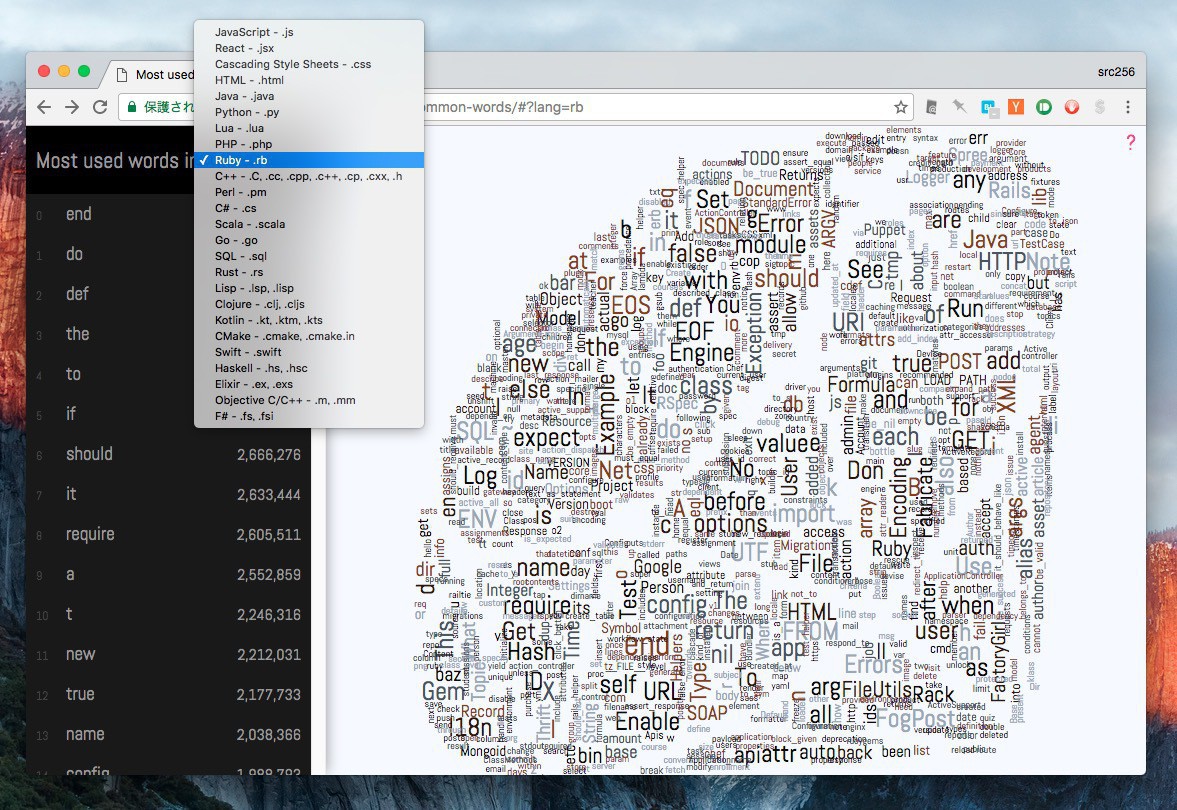This screenshot has width=1177, height=810.
Task: Select JavaScript - .js from the list
Action: point(254,32)
